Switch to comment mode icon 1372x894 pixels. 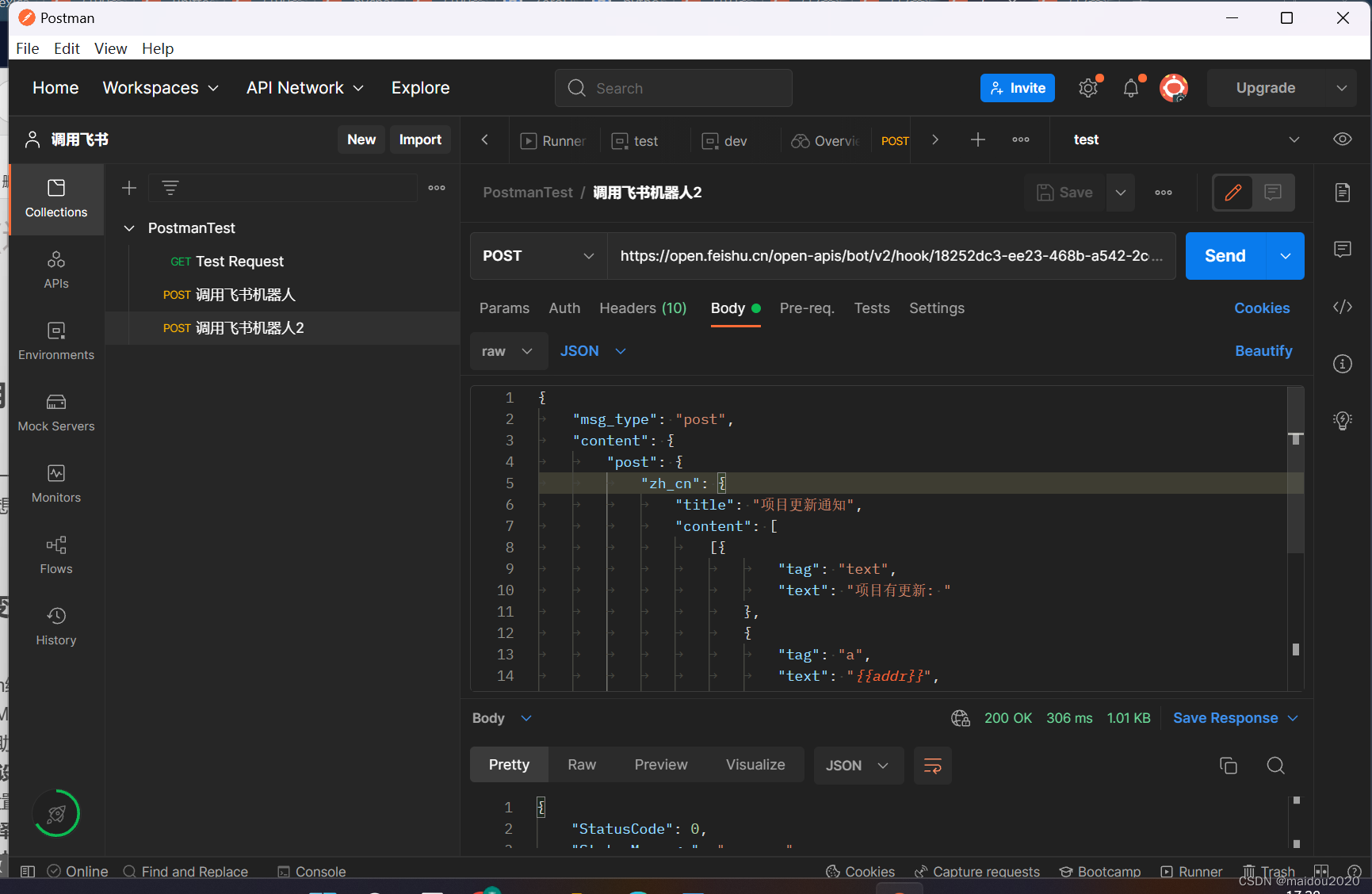[x=1273, y=193]
